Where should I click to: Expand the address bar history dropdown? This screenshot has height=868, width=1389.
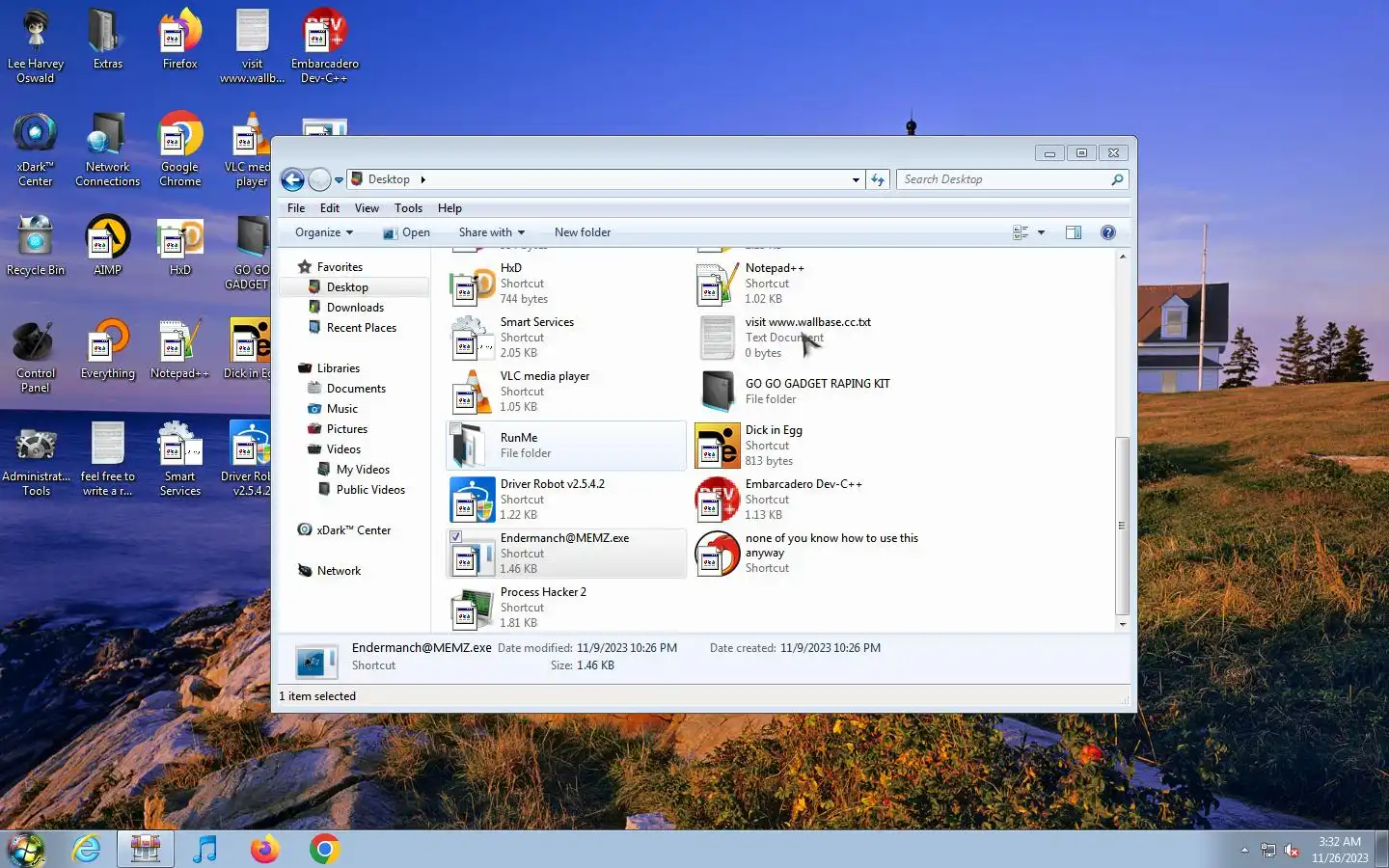(856, 179)
